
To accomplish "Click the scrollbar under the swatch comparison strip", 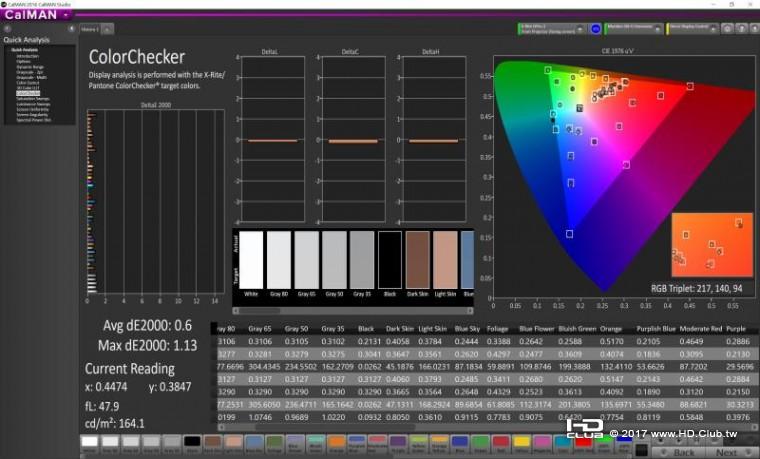I will click(353, 311).
